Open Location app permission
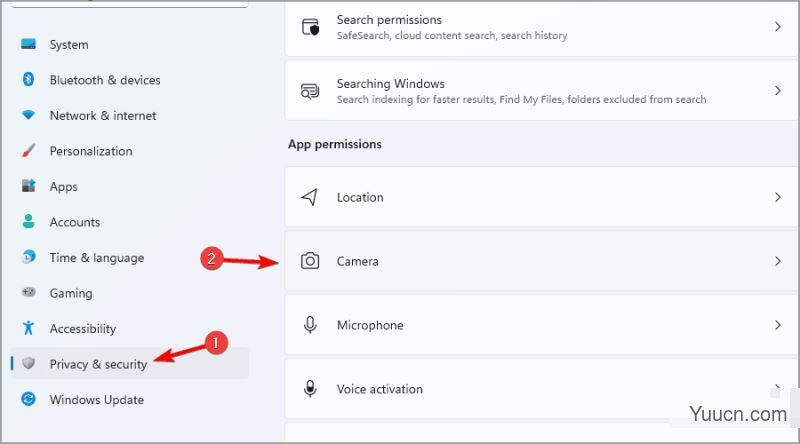 [542, 197]
